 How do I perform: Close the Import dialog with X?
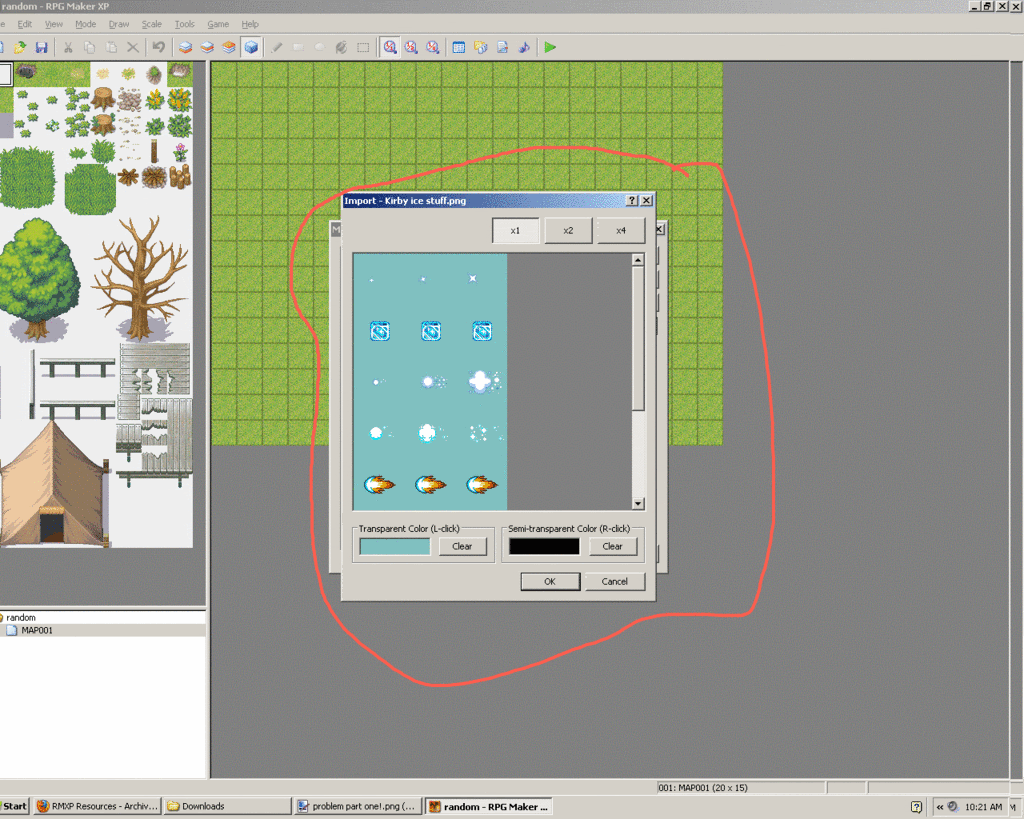[x=646, y=201]
